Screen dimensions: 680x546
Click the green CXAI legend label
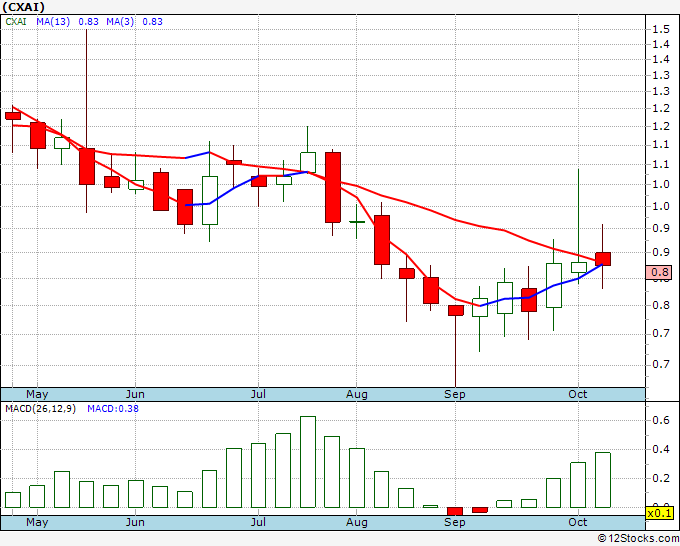click(x=16, y=22)
